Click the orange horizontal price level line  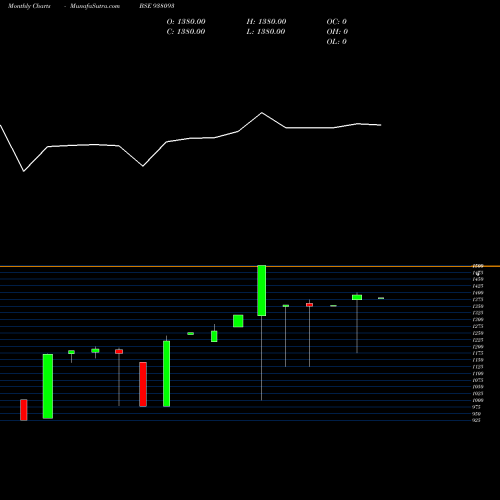pyautogui.click(x=250, y=266)
